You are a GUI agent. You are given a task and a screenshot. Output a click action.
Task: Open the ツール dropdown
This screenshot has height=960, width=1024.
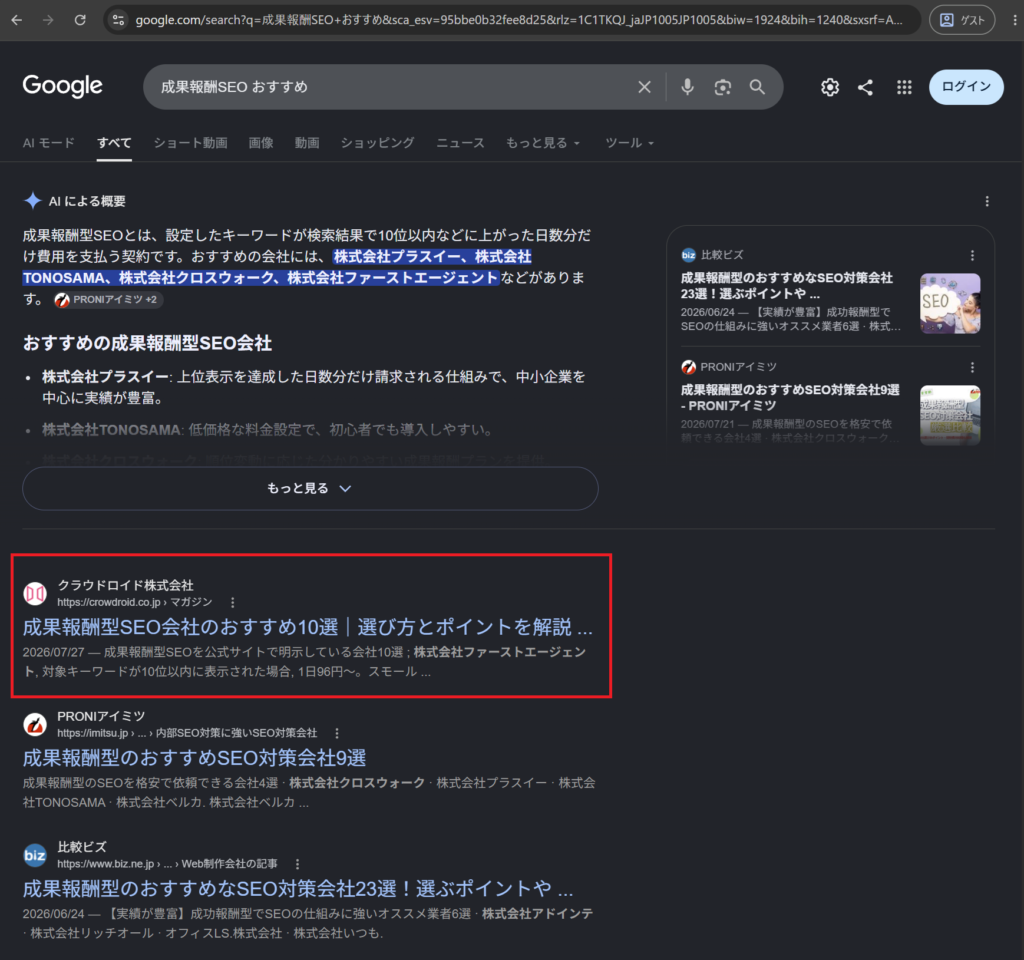(629, 142)
